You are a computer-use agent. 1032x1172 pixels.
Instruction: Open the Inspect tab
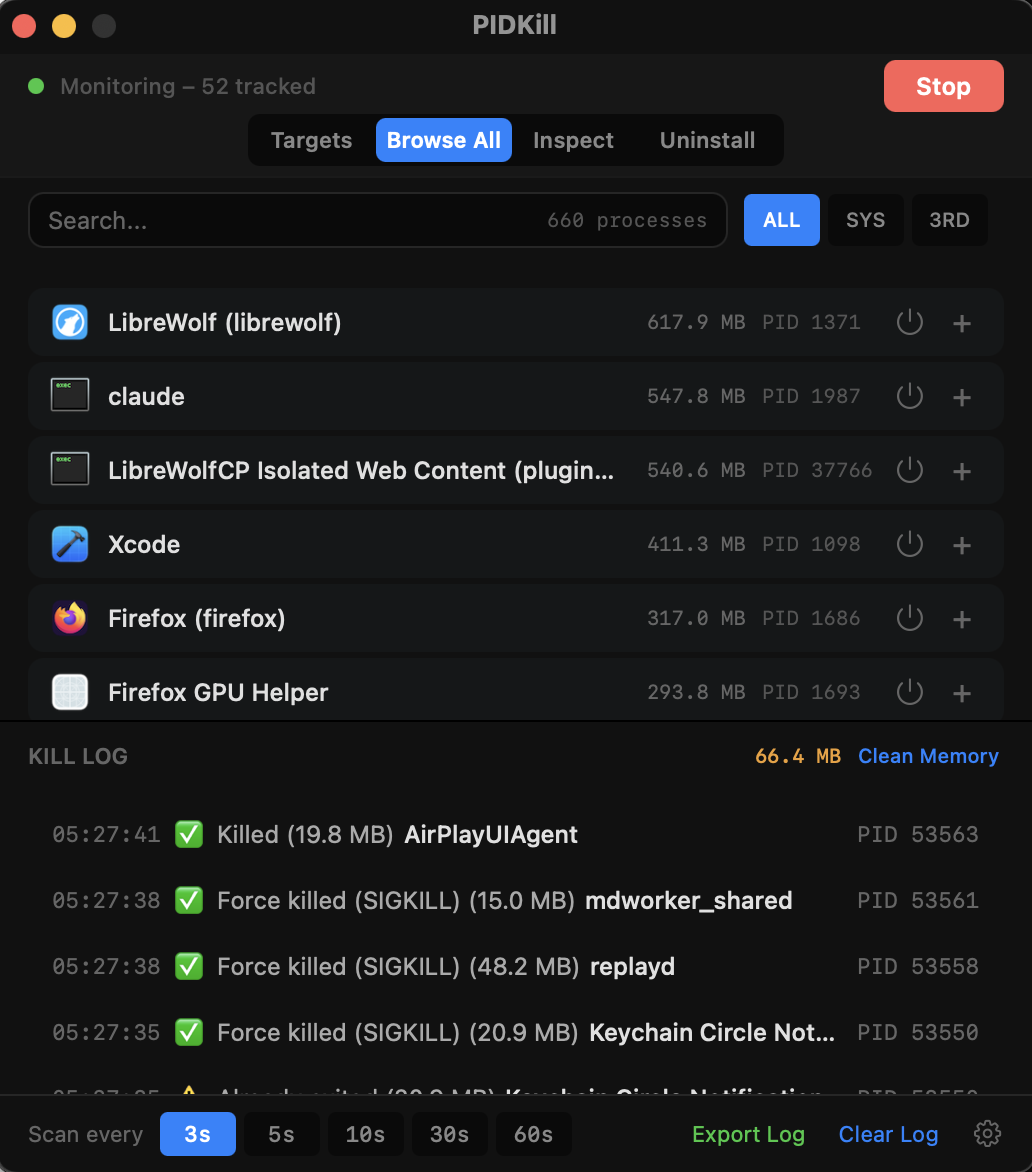pyautogui.click(x=573, y=140)
